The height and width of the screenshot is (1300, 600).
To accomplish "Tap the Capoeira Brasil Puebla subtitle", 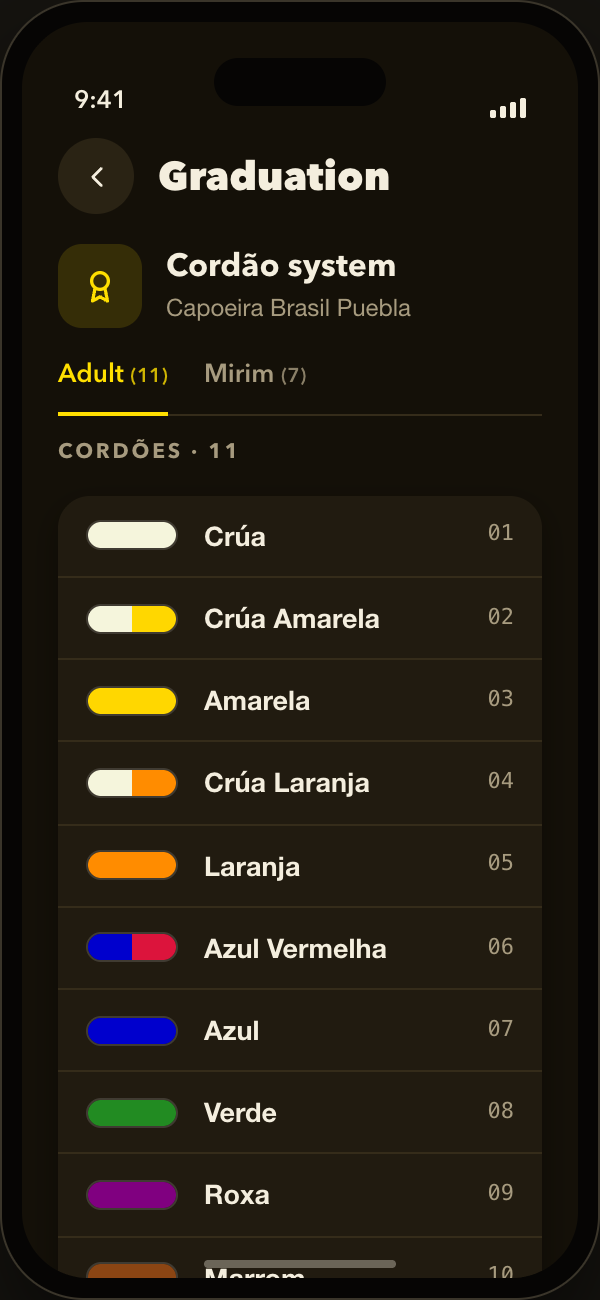I will (288, 308).
